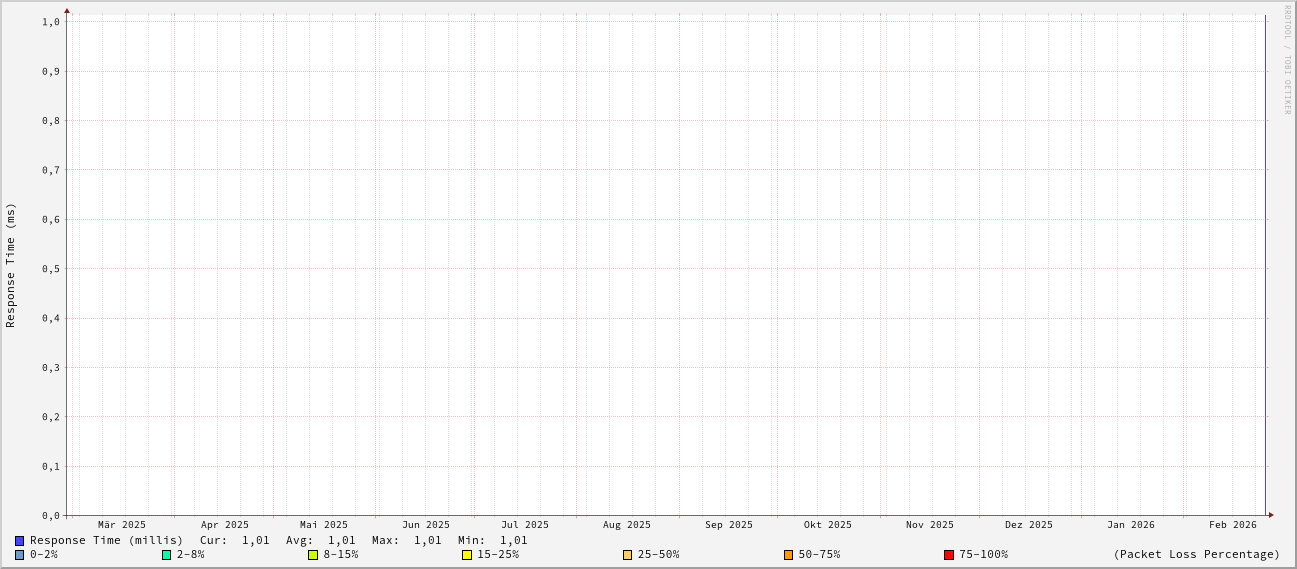This screenshot has height=569, width=1297.
Task: Click the 25-50% packet loss swatch
Action: (x=628, y=555)
